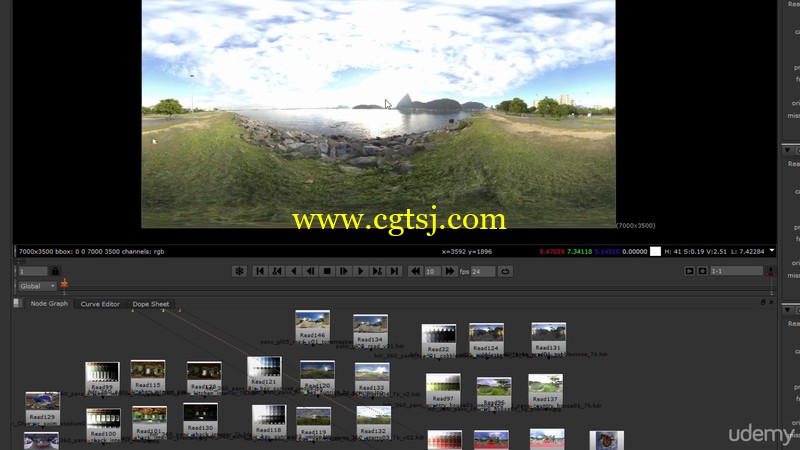This screenshot has height=450, width=800.
Task: Select the Read128 node
Action: pos(204,378)
